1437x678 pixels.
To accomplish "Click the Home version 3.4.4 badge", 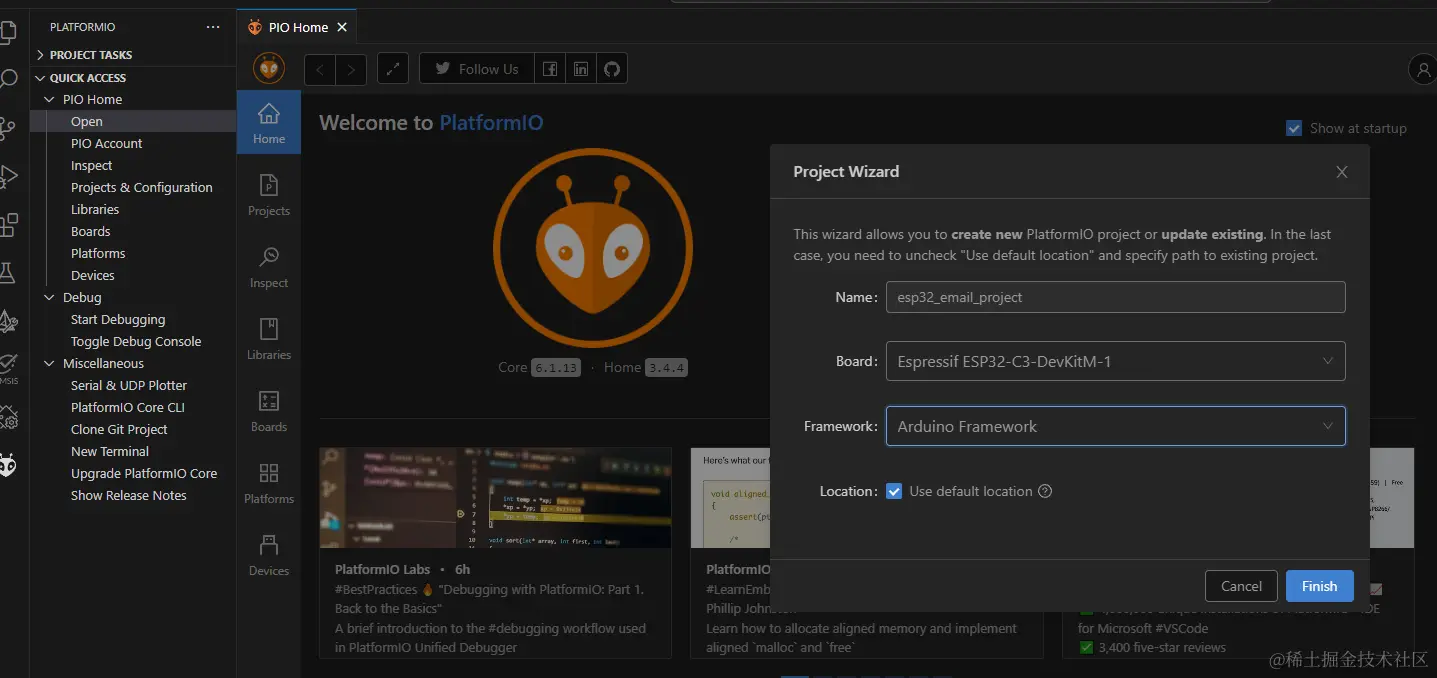I will pos(666,367).
